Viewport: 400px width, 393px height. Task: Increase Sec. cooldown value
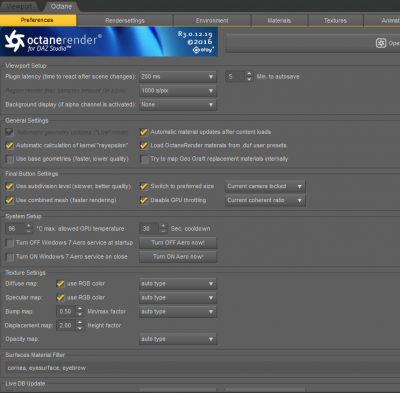(x=163, y=226)
